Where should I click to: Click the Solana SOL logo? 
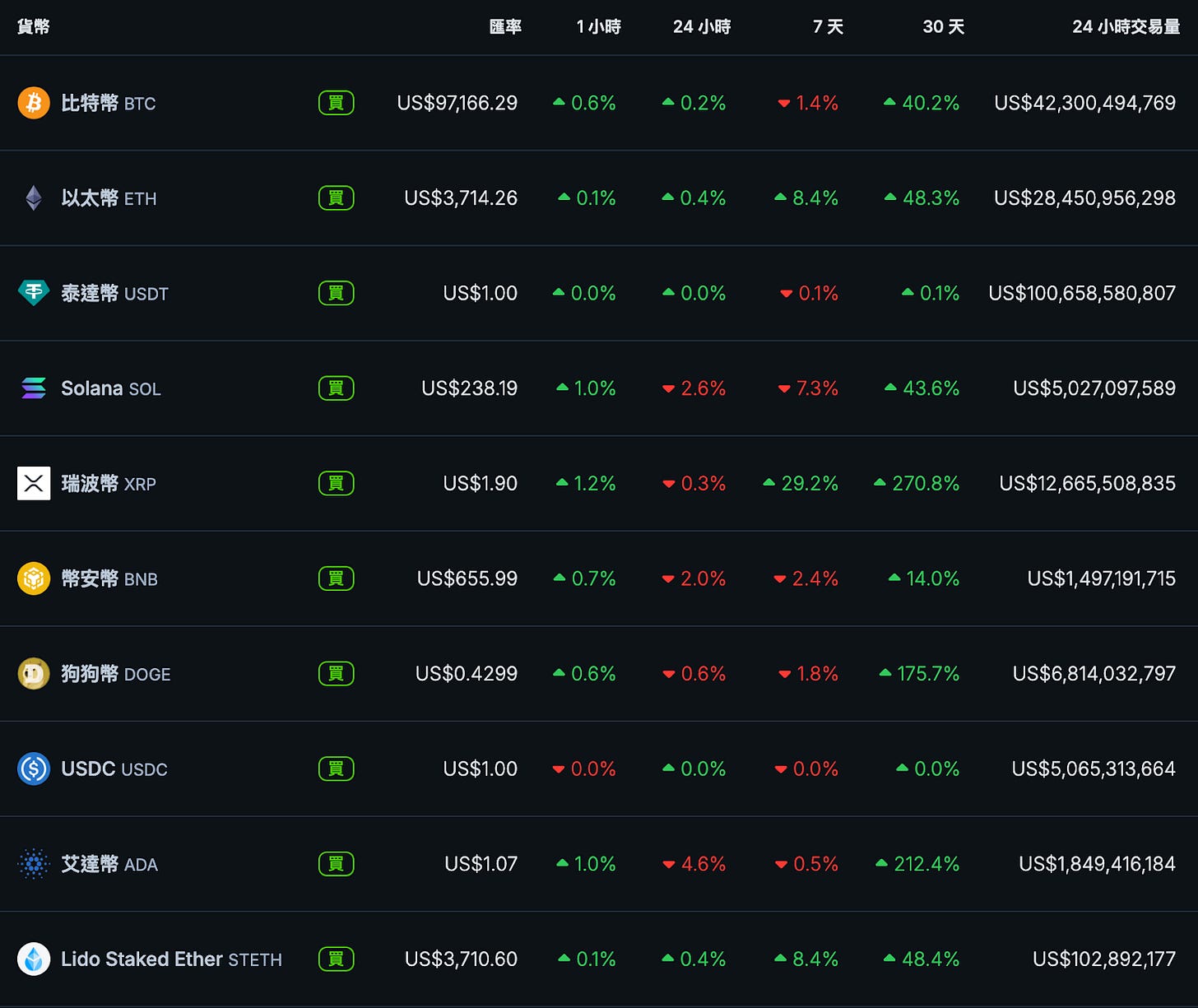(34, 388)
